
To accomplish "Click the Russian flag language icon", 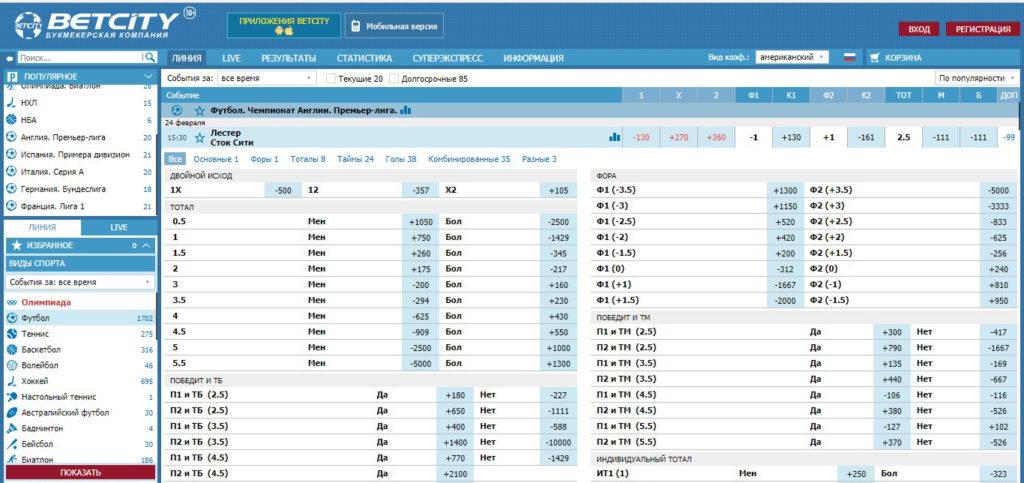I will tap(849, 58).
